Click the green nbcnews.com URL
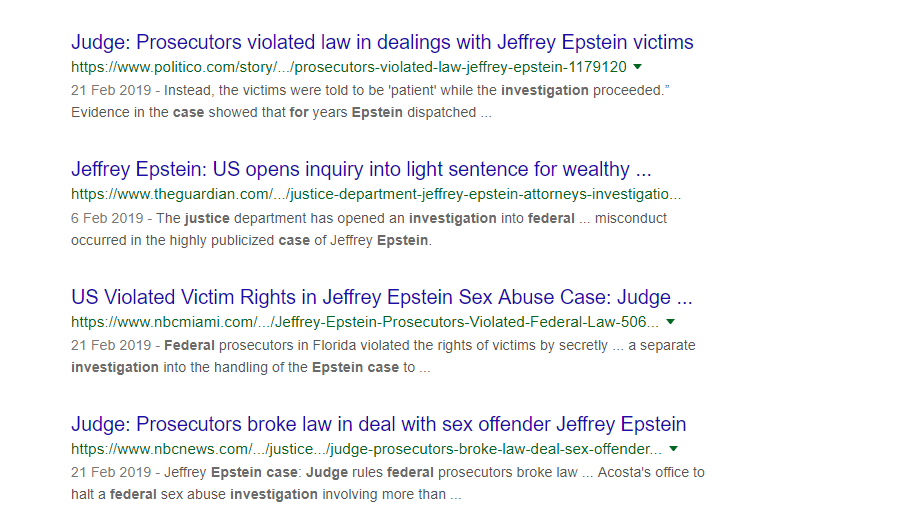 pyautogui.click(x=366, y=449)
